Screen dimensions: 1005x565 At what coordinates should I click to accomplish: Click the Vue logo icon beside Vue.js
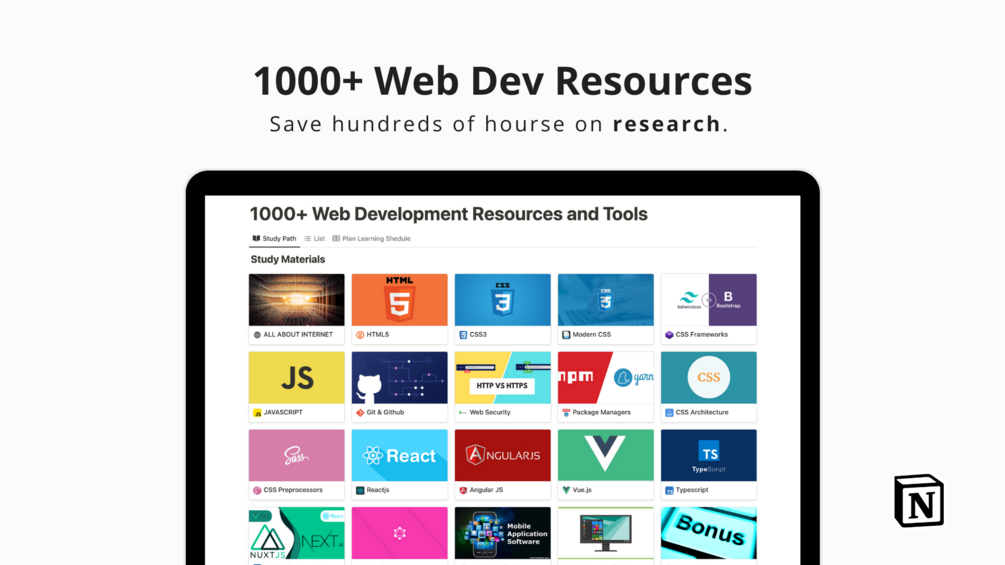coord(566,491)
